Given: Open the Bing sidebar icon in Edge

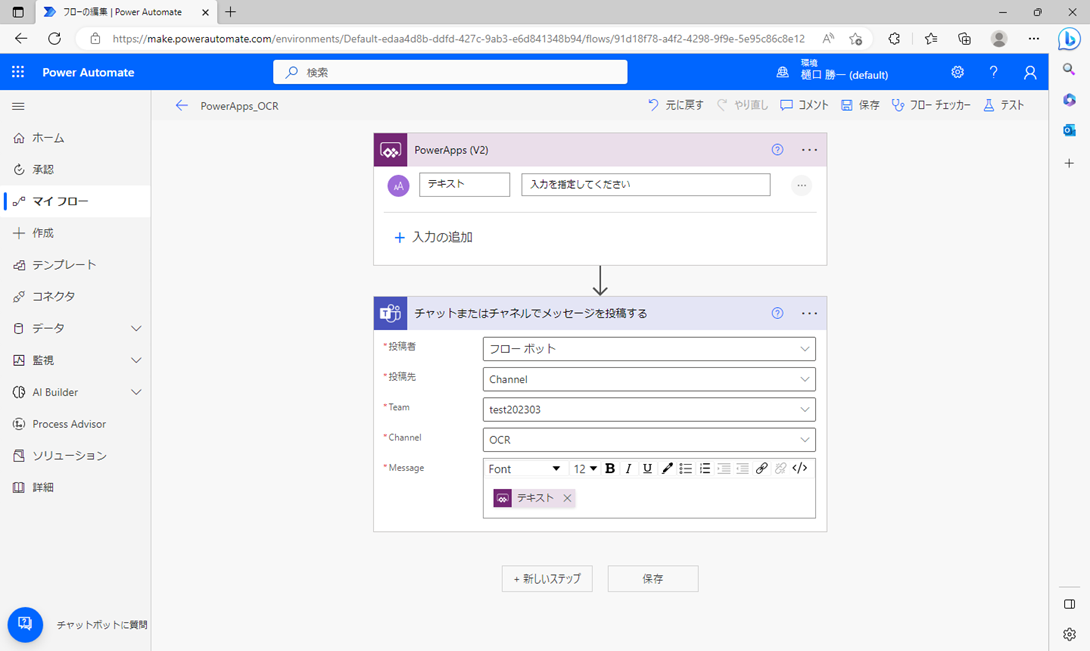Looking at the screenshot, I should click(x=1069, y=39).
